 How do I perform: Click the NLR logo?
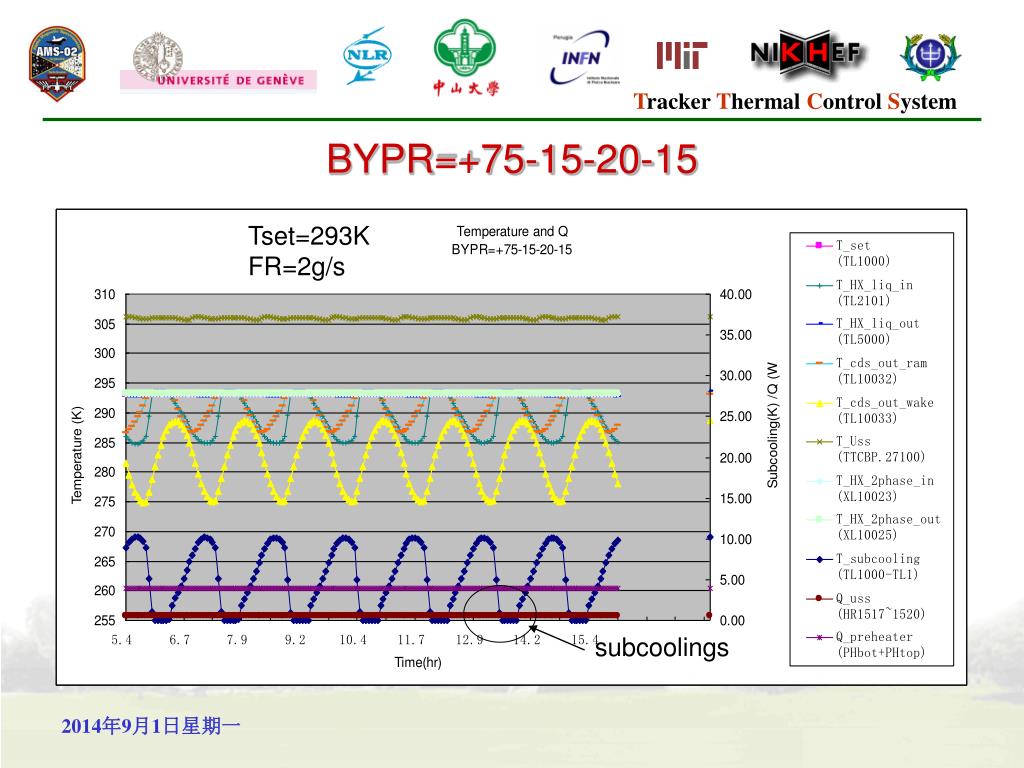[367, 56]
